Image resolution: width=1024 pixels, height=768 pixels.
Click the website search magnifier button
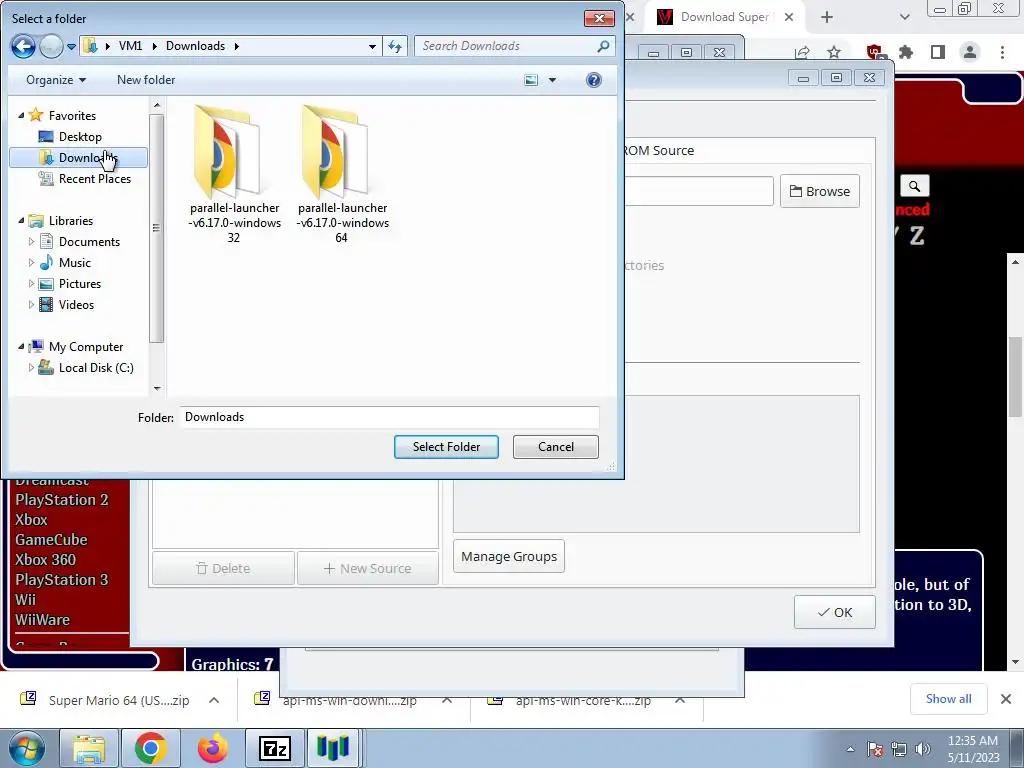point(914,186)
